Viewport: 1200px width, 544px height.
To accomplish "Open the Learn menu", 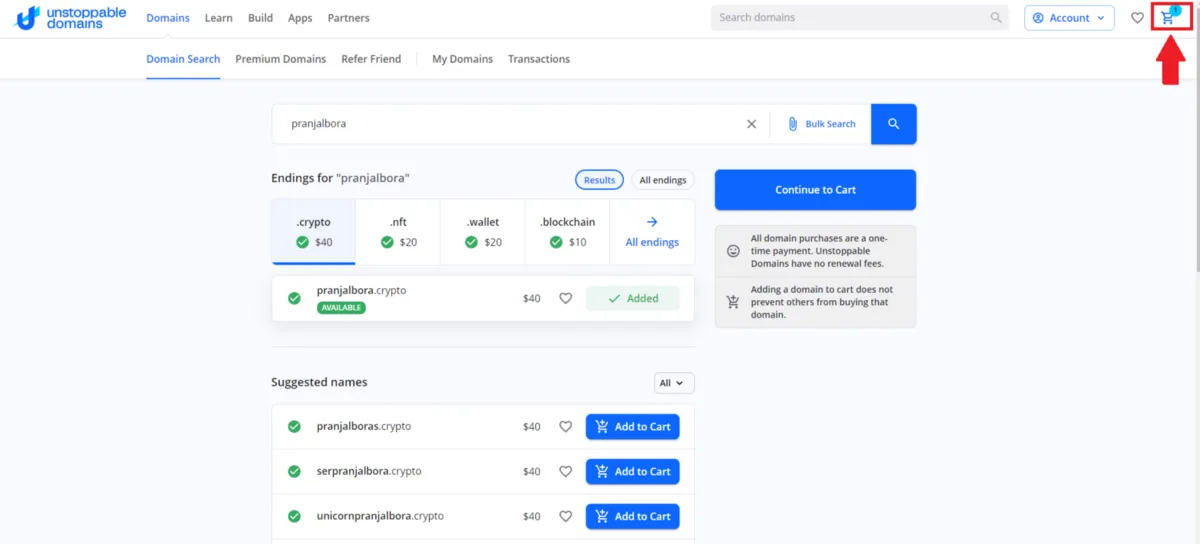I will [219, 18].
